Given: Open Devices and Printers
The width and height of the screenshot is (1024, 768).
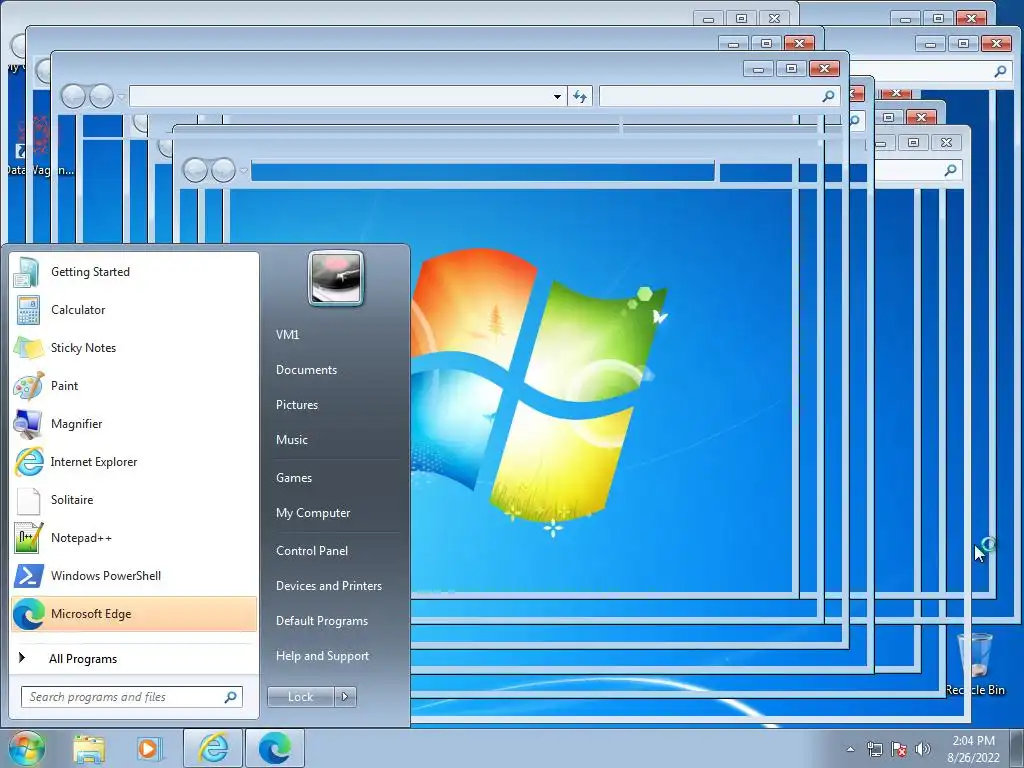Looking at the screenshot, I should pos(329,586).
